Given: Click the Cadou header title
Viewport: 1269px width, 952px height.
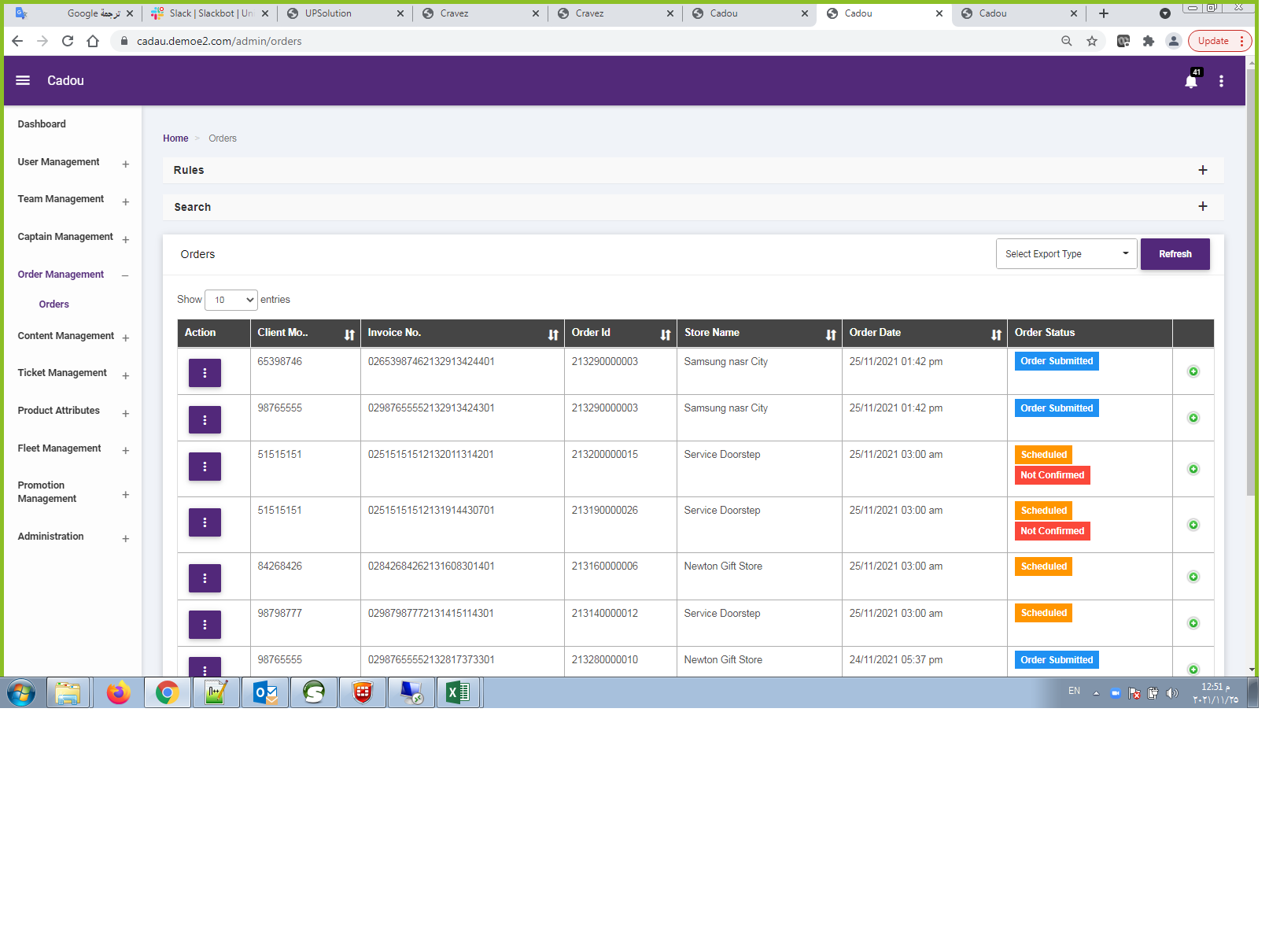Looking at the screenshot, I should coord(66,81).
